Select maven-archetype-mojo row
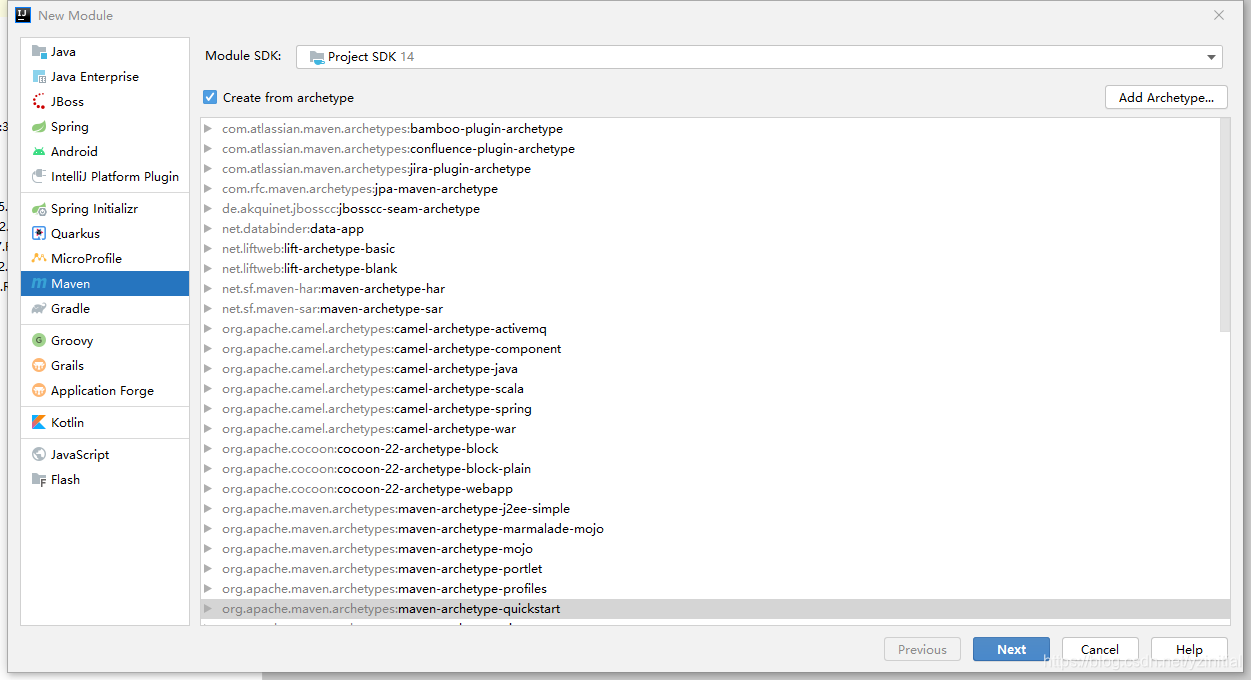The height and width of the screenshot is (680, 1251). 710,549
